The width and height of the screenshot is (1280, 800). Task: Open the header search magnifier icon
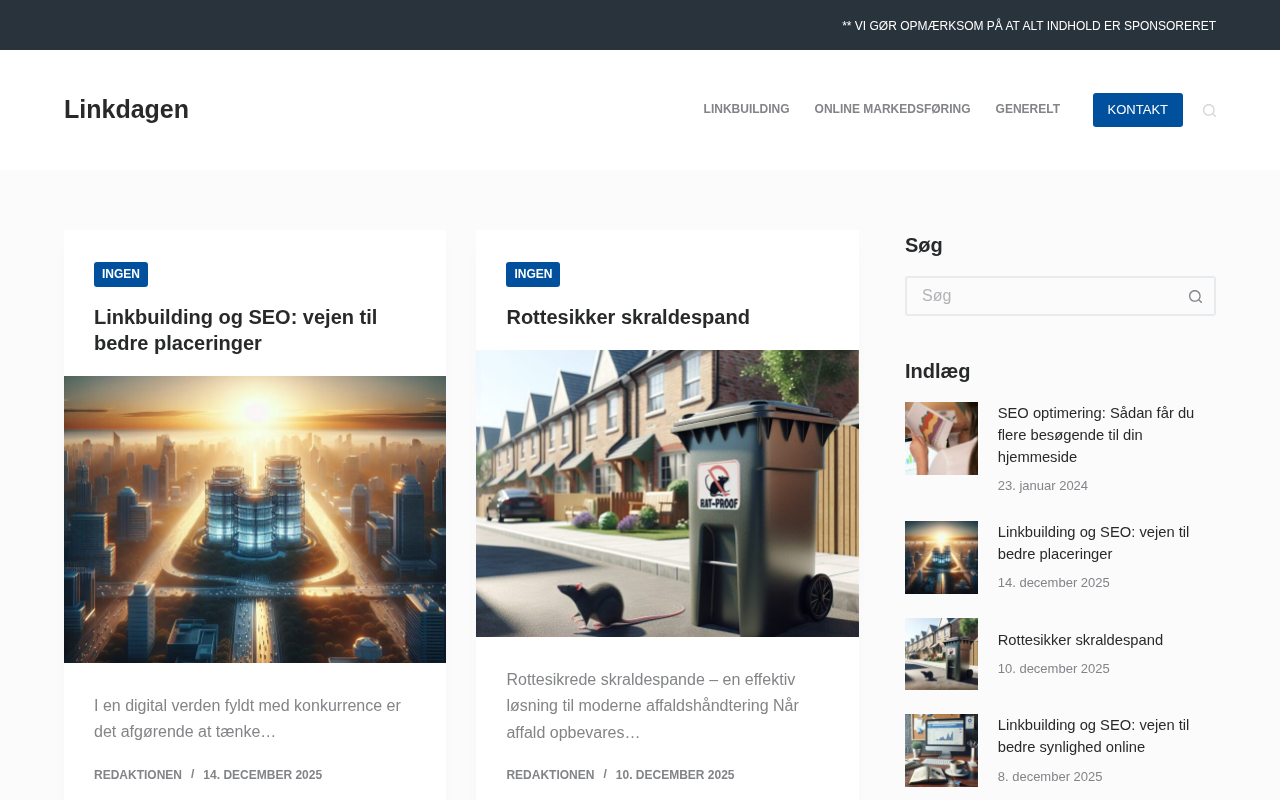click(x=1209, y=110)
